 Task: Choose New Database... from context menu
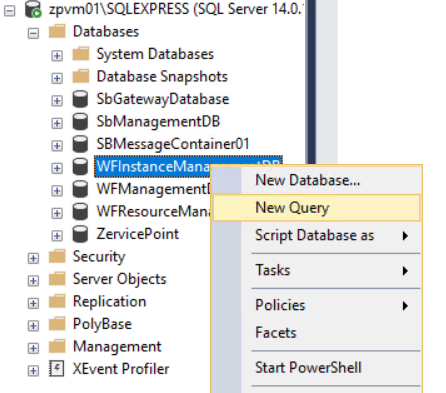[317, 180]
